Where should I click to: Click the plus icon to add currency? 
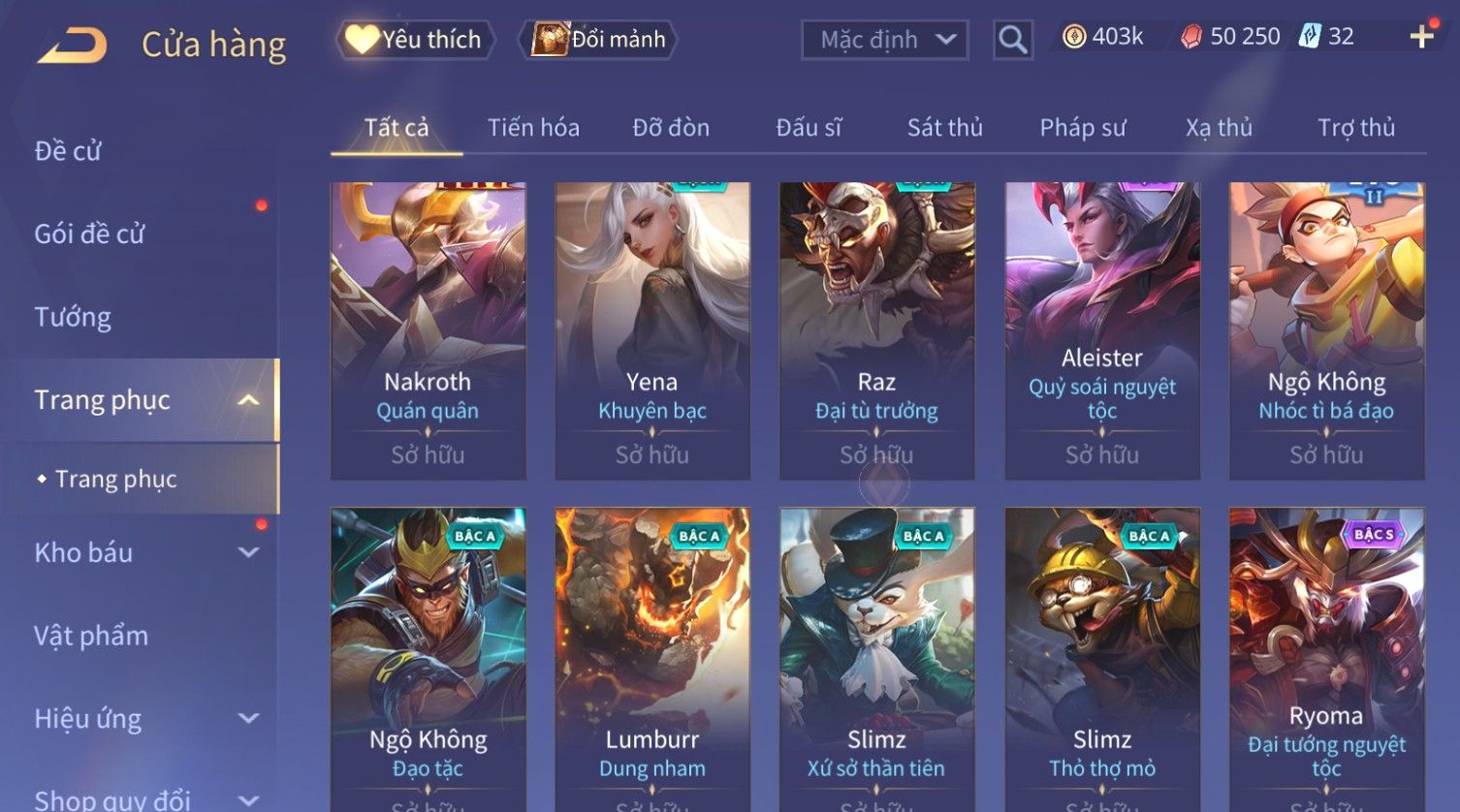tap(1421, 37)
